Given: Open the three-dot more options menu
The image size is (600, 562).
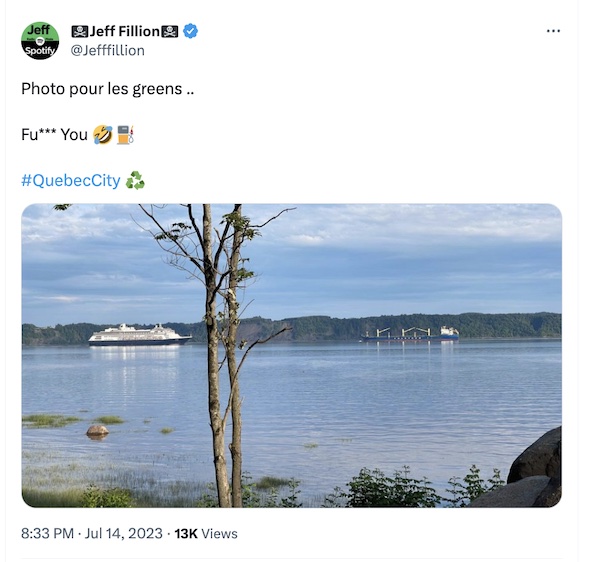Looking at the screenshot, I should [553, 31].
